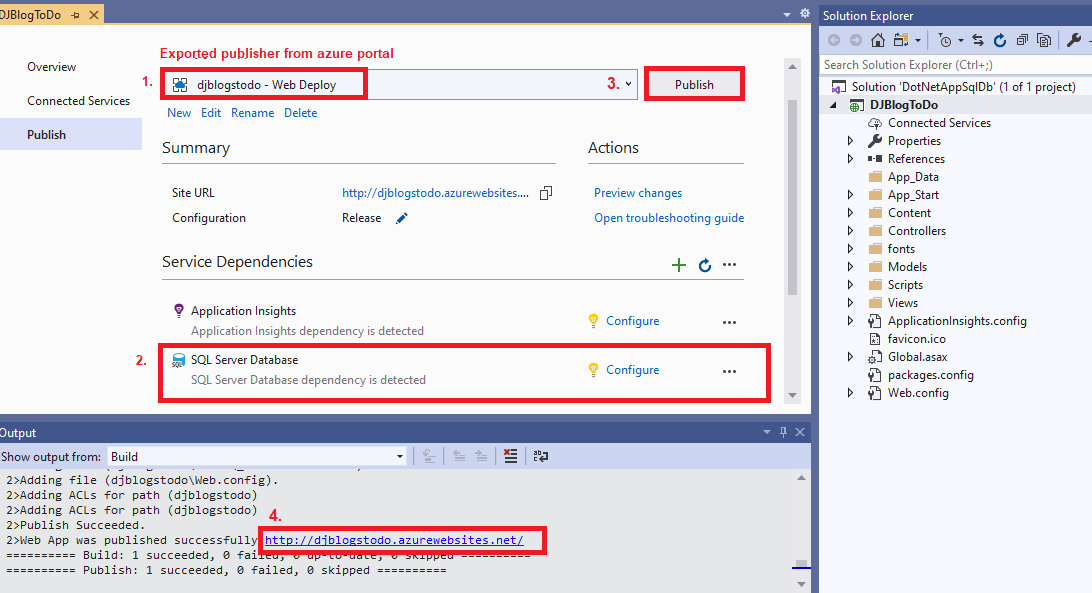Go to next message in Output toolbar
This screenshot has height=593, width=1092.
point(481,456)
